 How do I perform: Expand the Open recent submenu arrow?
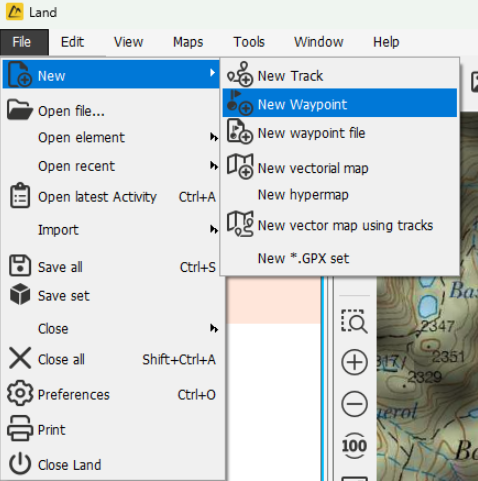pos(214,165)
